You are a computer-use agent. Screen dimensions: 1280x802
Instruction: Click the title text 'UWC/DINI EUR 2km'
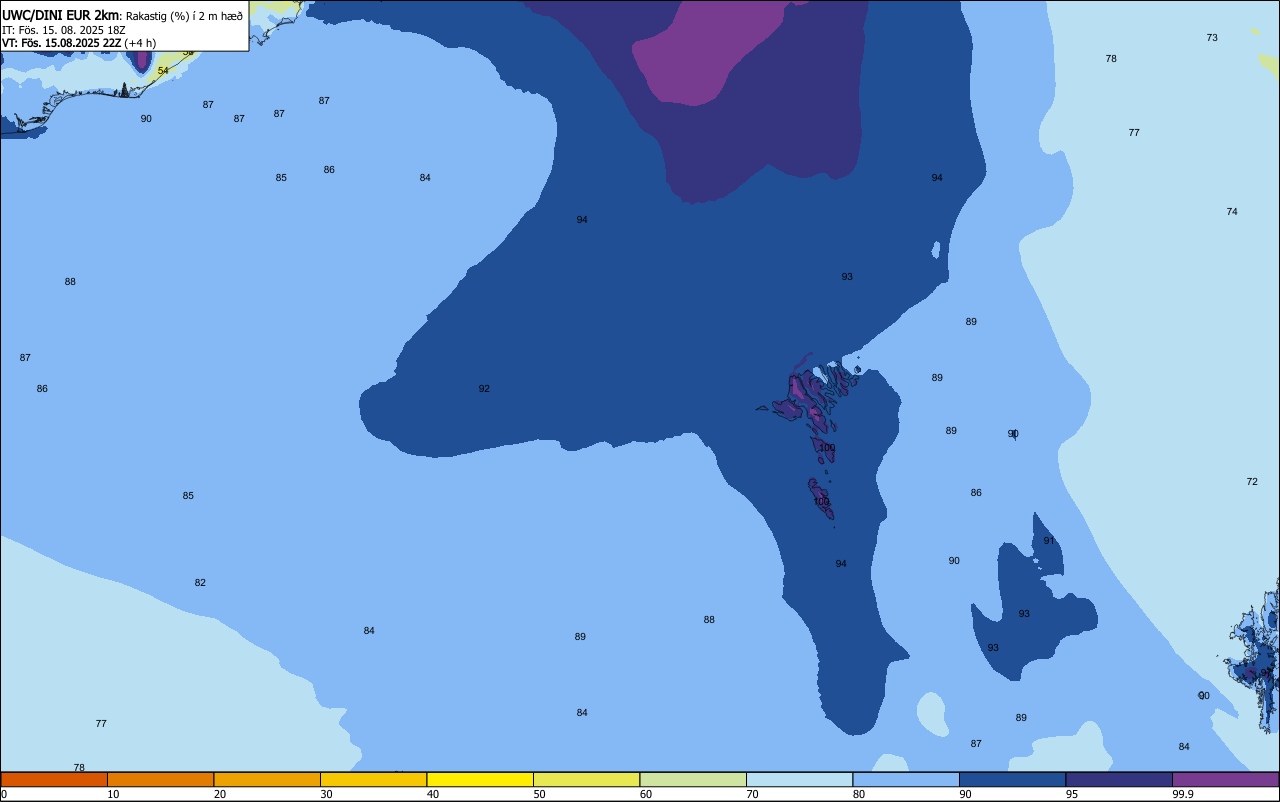[61, 15]
